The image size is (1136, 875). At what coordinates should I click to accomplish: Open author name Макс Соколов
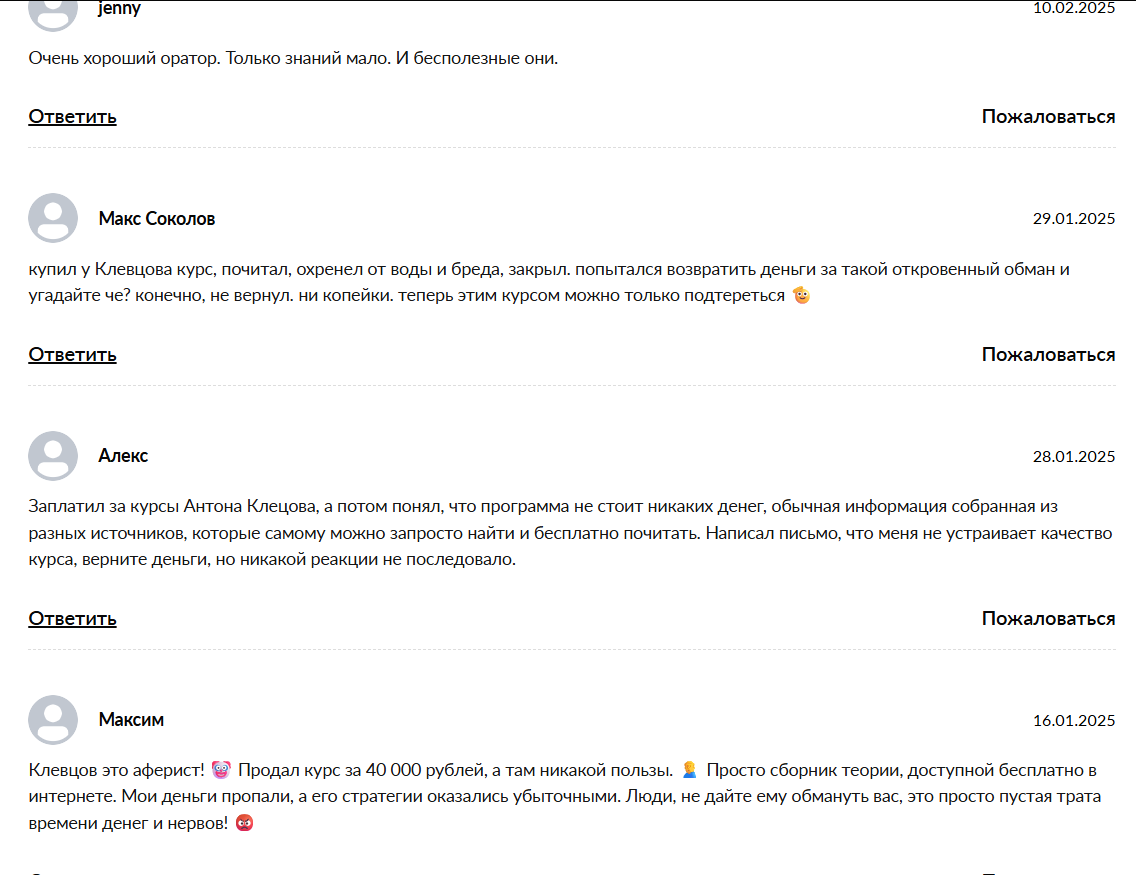point(157,218)
